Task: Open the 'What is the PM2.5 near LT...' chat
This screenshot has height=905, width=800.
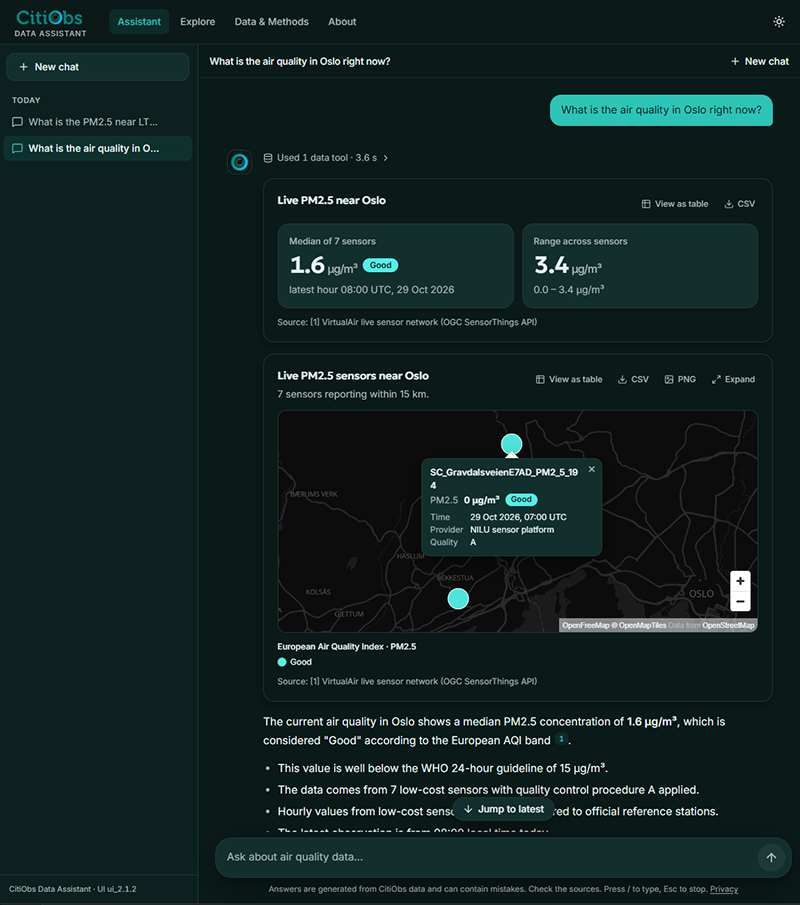Action: (x=98, y=122)
